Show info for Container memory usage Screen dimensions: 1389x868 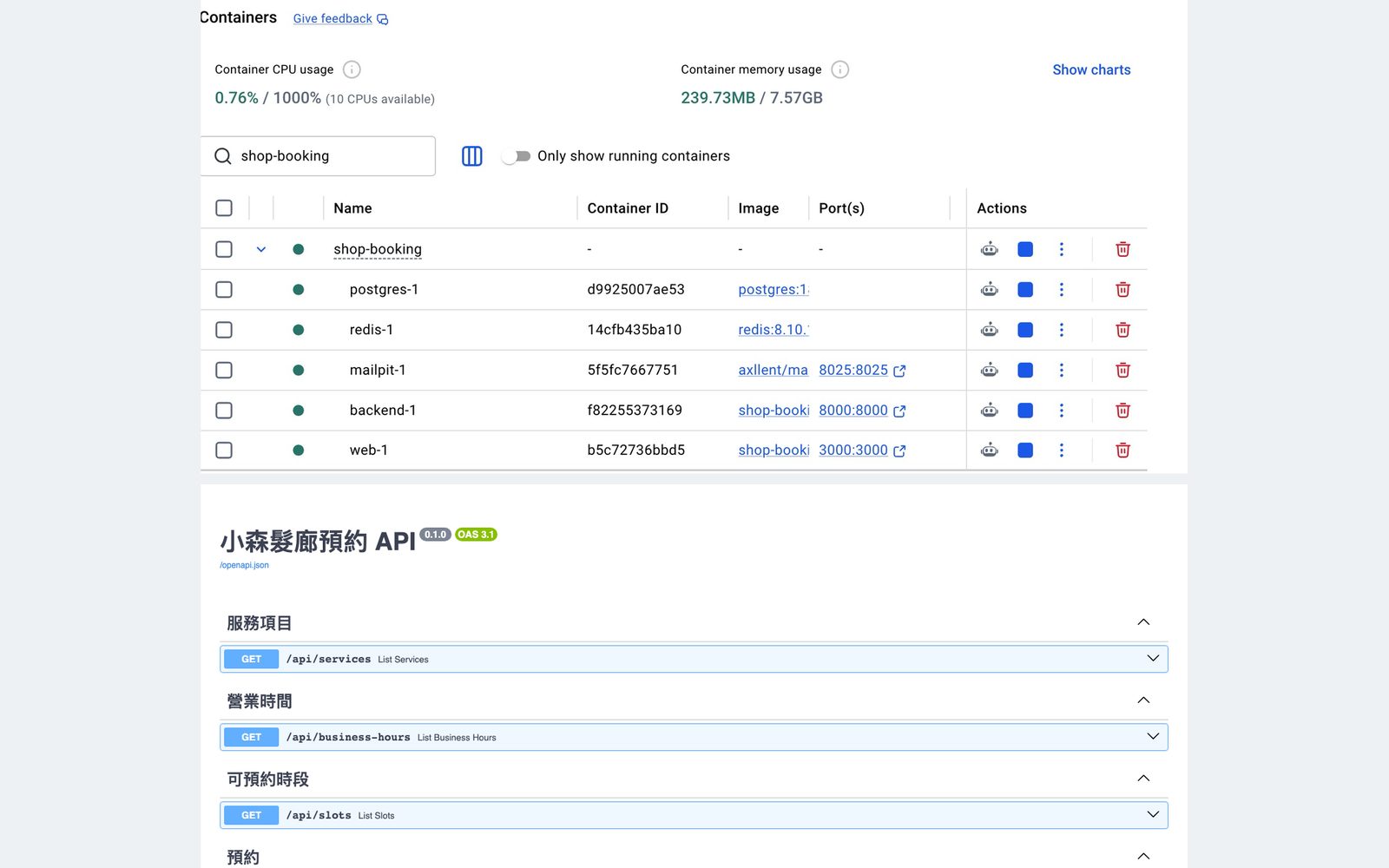coord(840,69)
